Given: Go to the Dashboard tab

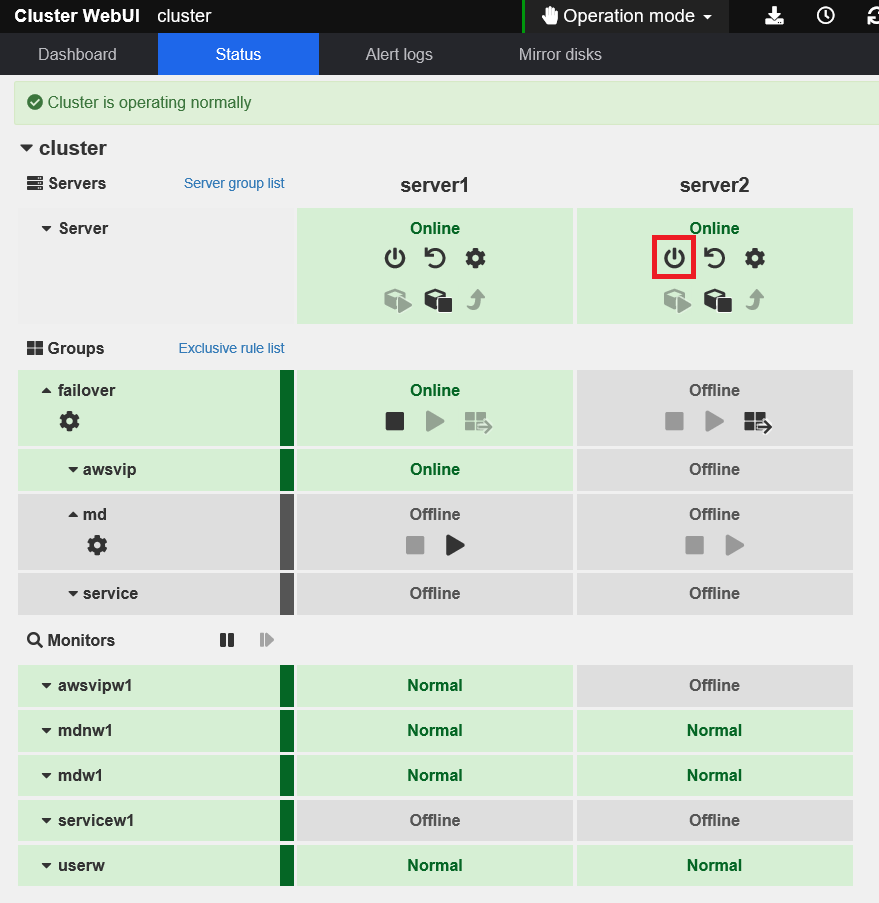Looking at the screenshot, I should point(77,54).
